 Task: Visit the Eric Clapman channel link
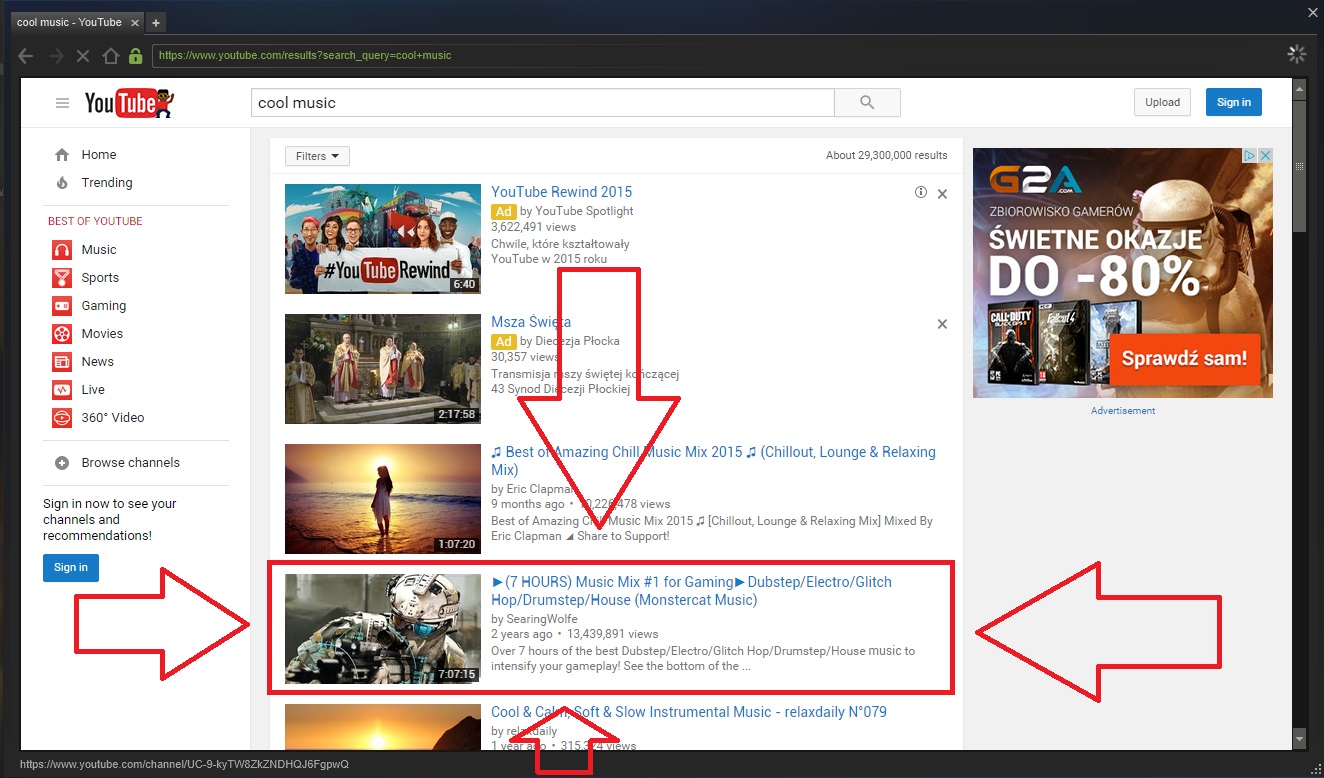(543, 489)
